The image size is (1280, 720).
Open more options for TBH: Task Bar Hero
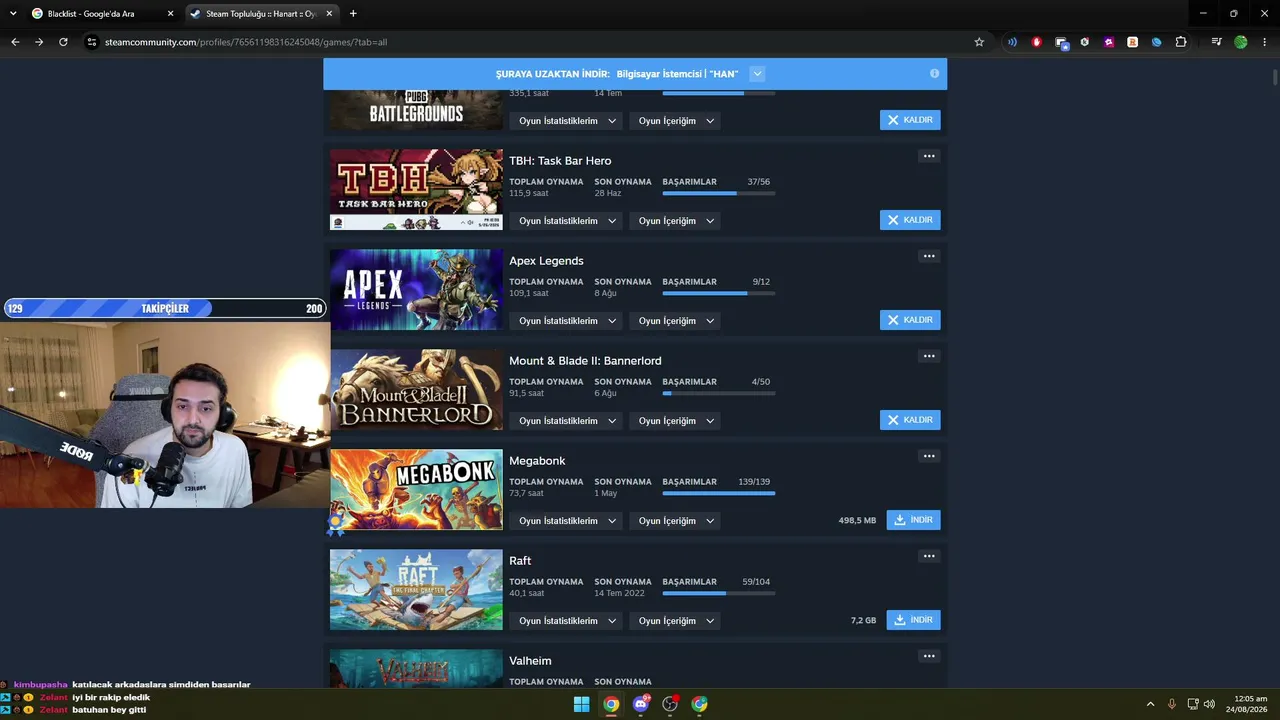click(x=929, y=156)
